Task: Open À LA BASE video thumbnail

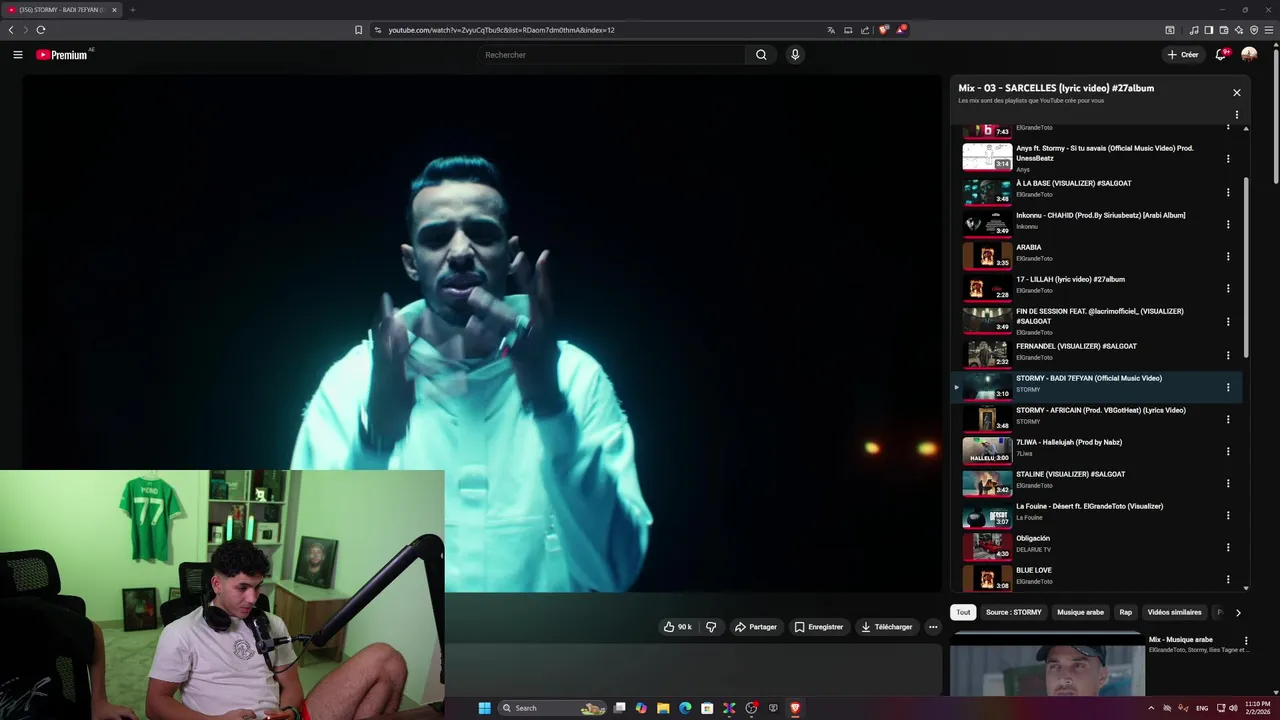Action: [x=987, y=191]
